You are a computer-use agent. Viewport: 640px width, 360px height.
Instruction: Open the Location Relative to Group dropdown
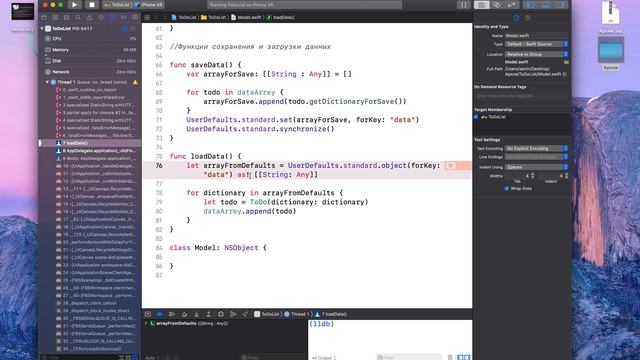536,54
